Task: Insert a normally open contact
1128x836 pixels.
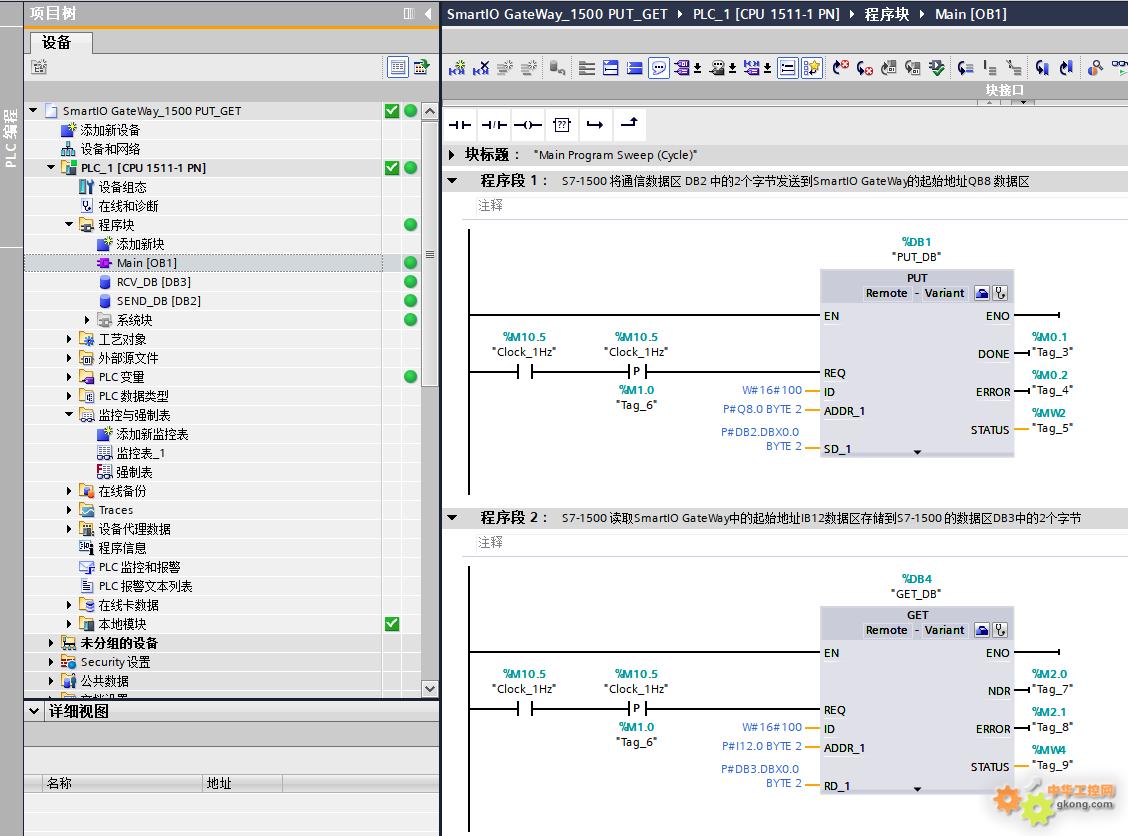Action: [x=460, y=125]
